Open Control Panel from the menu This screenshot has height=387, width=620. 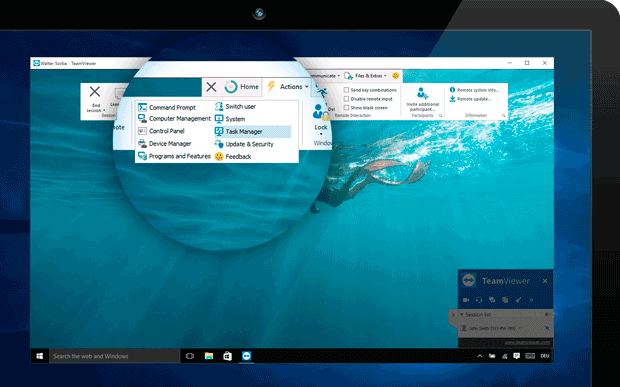(161, 131)
